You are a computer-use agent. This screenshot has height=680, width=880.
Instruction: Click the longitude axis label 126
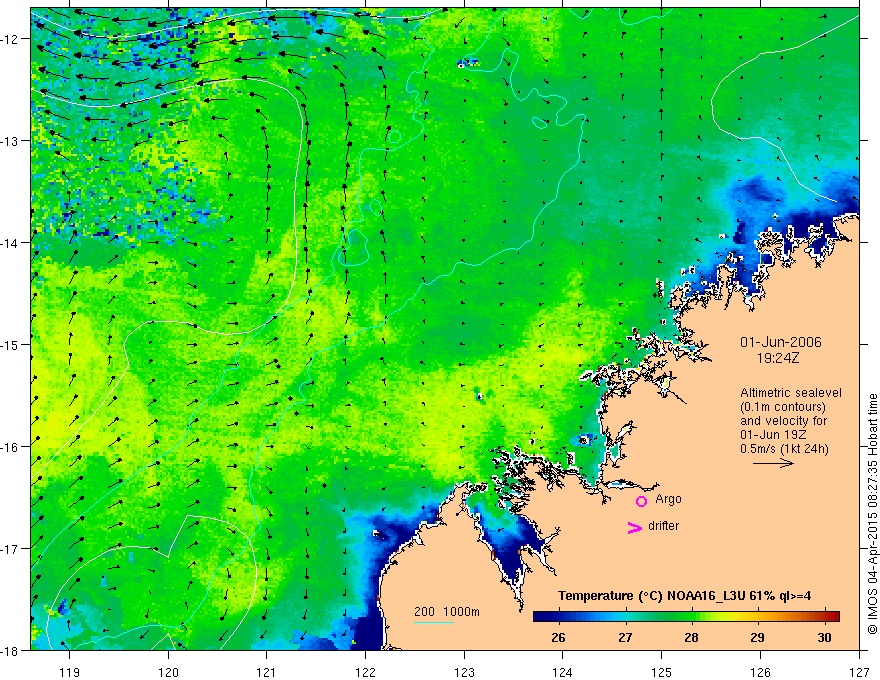[x=760, y=672]
